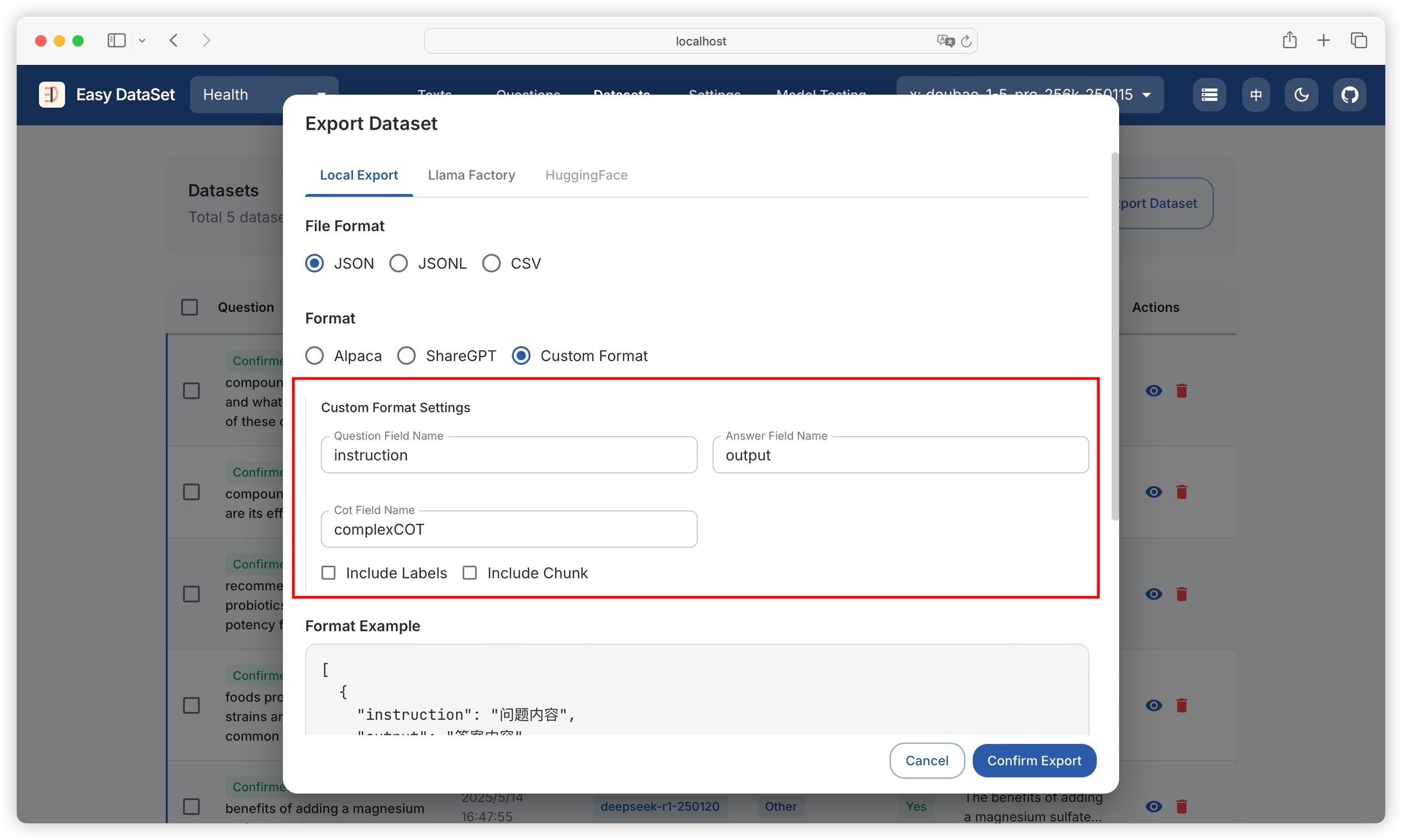This screenshot has height=840, width=1402.
Task: Switch to Llama Factory tab
Action: [x=471, y=175]
